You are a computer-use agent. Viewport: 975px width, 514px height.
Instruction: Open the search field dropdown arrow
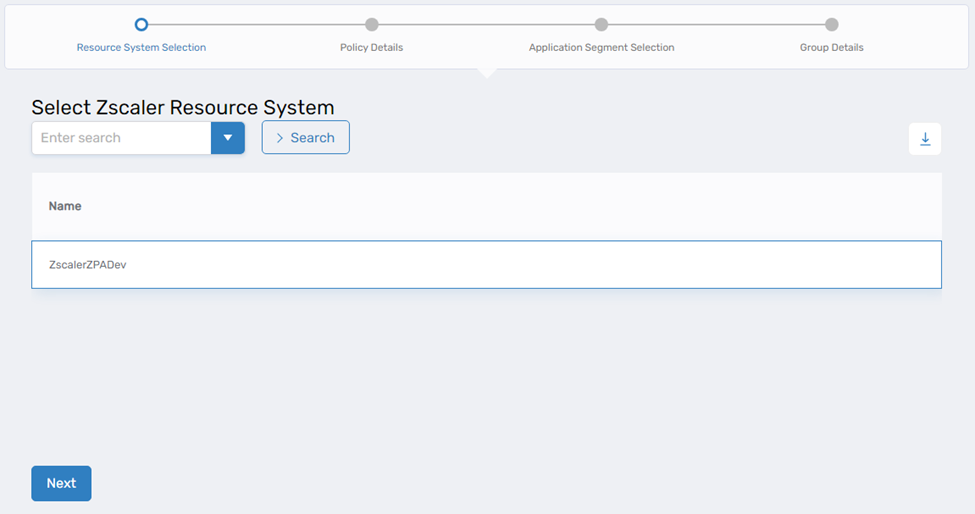point(228,138)
